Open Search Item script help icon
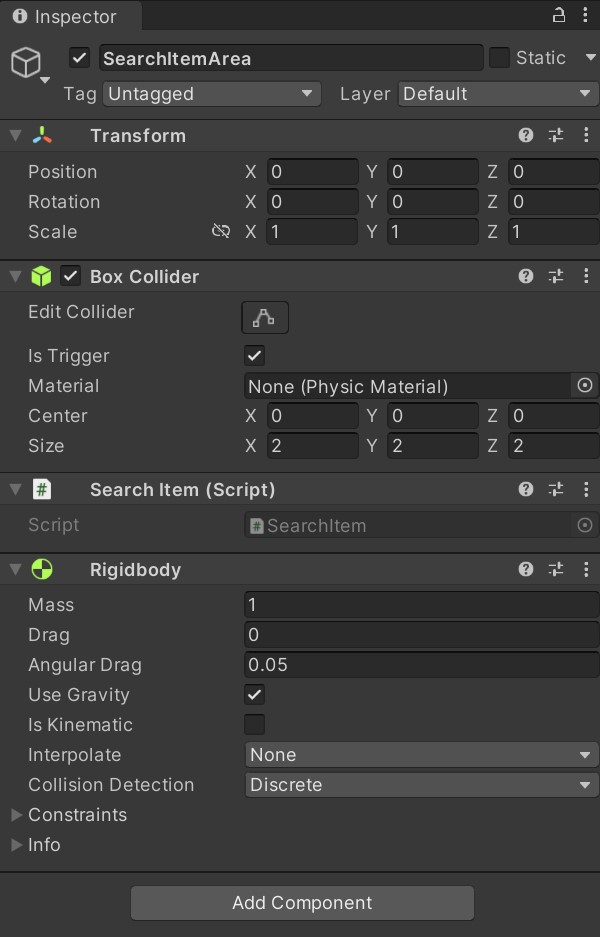The width and height of the screenshot is (600, 937). [x=526, y=490]
